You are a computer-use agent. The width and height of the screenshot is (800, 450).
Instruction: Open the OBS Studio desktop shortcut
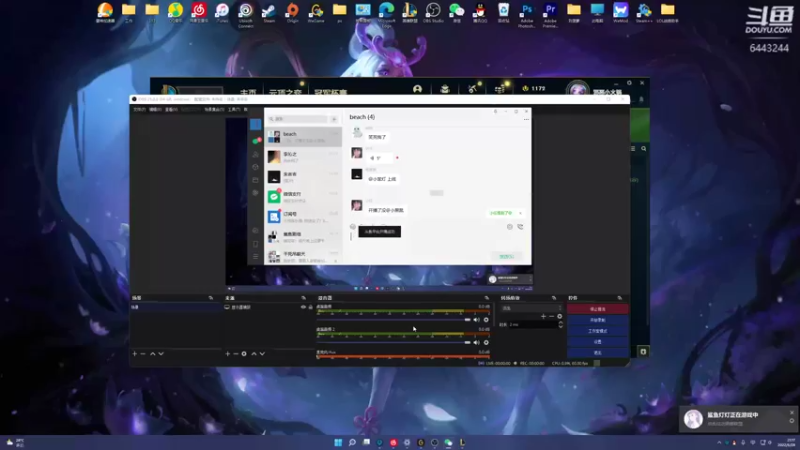[433, 12]
